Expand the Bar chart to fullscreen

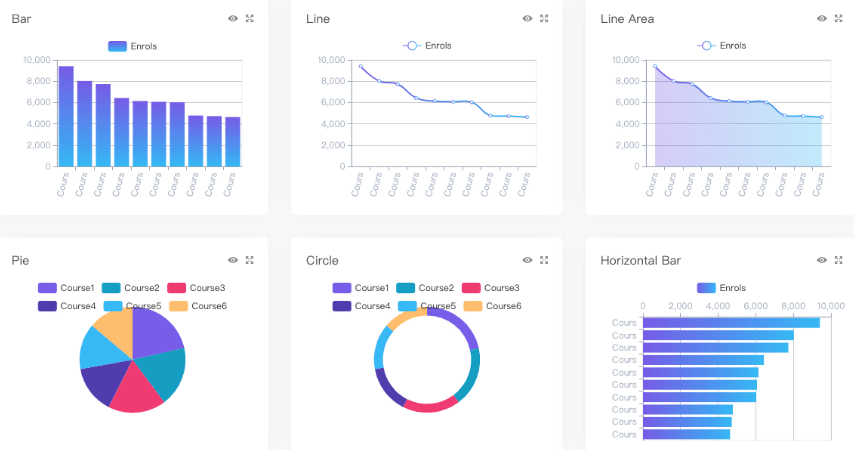(249, 19)
